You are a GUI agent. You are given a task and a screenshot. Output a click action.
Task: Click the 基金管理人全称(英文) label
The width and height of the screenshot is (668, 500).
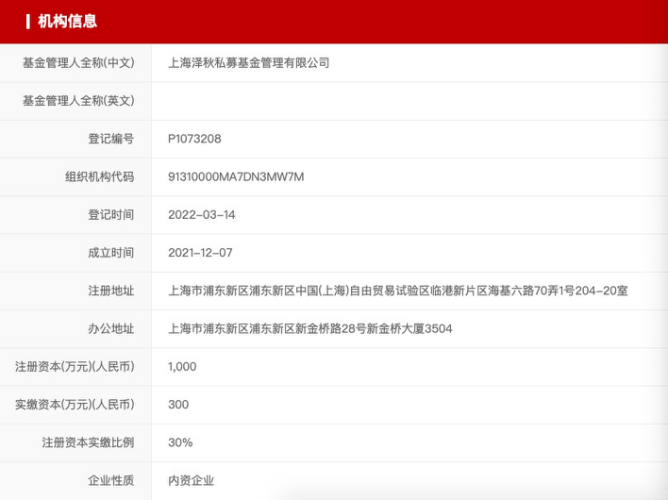[x=78, y=101]
